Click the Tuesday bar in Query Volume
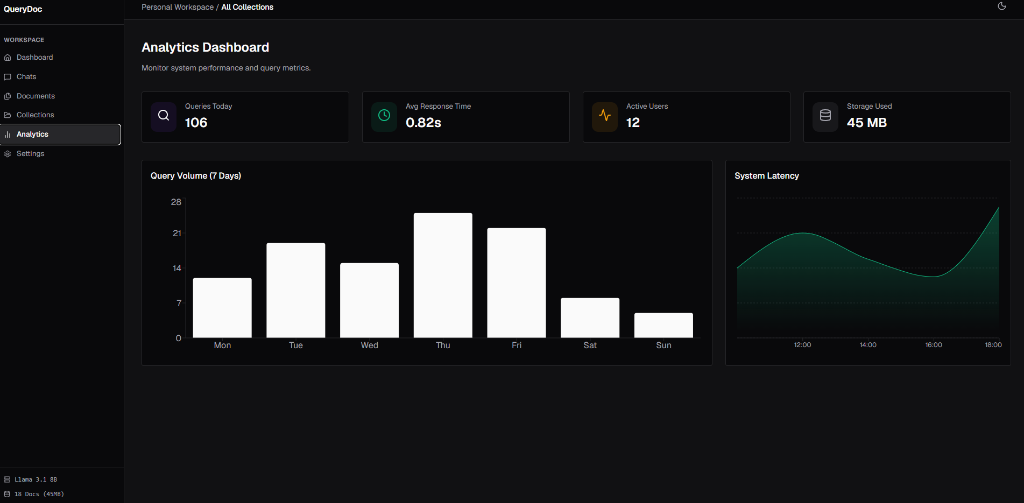 tap(296, 290)
